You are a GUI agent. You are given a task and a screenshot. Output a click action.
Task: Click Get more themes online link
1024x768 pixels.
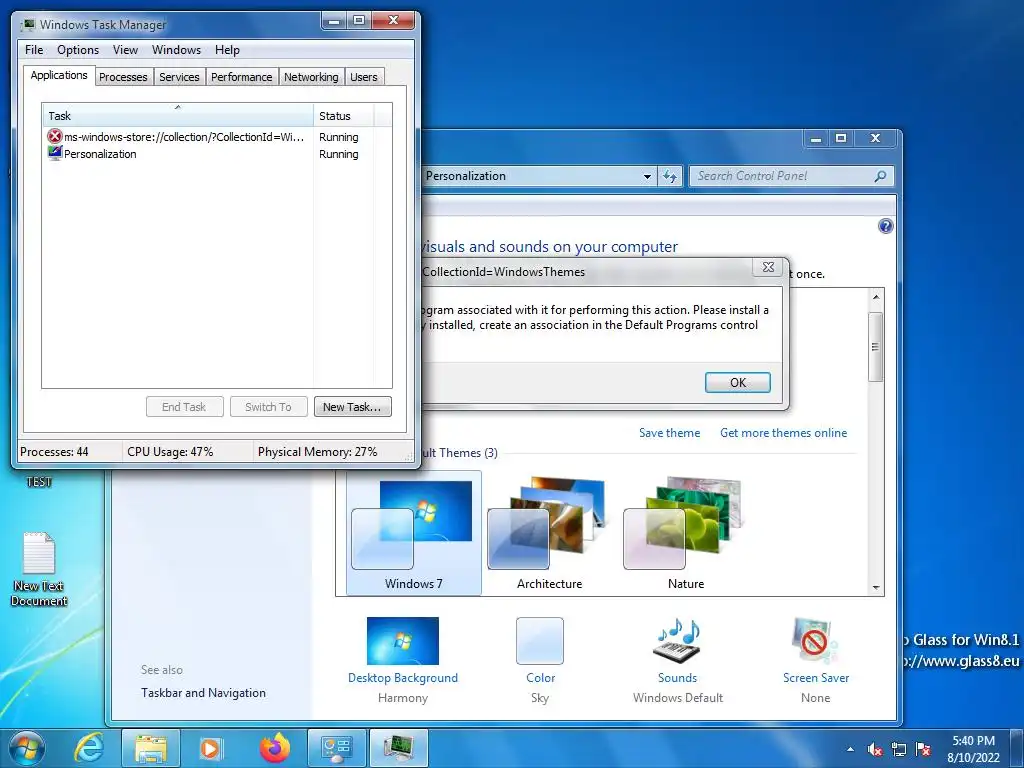(783, 432)
